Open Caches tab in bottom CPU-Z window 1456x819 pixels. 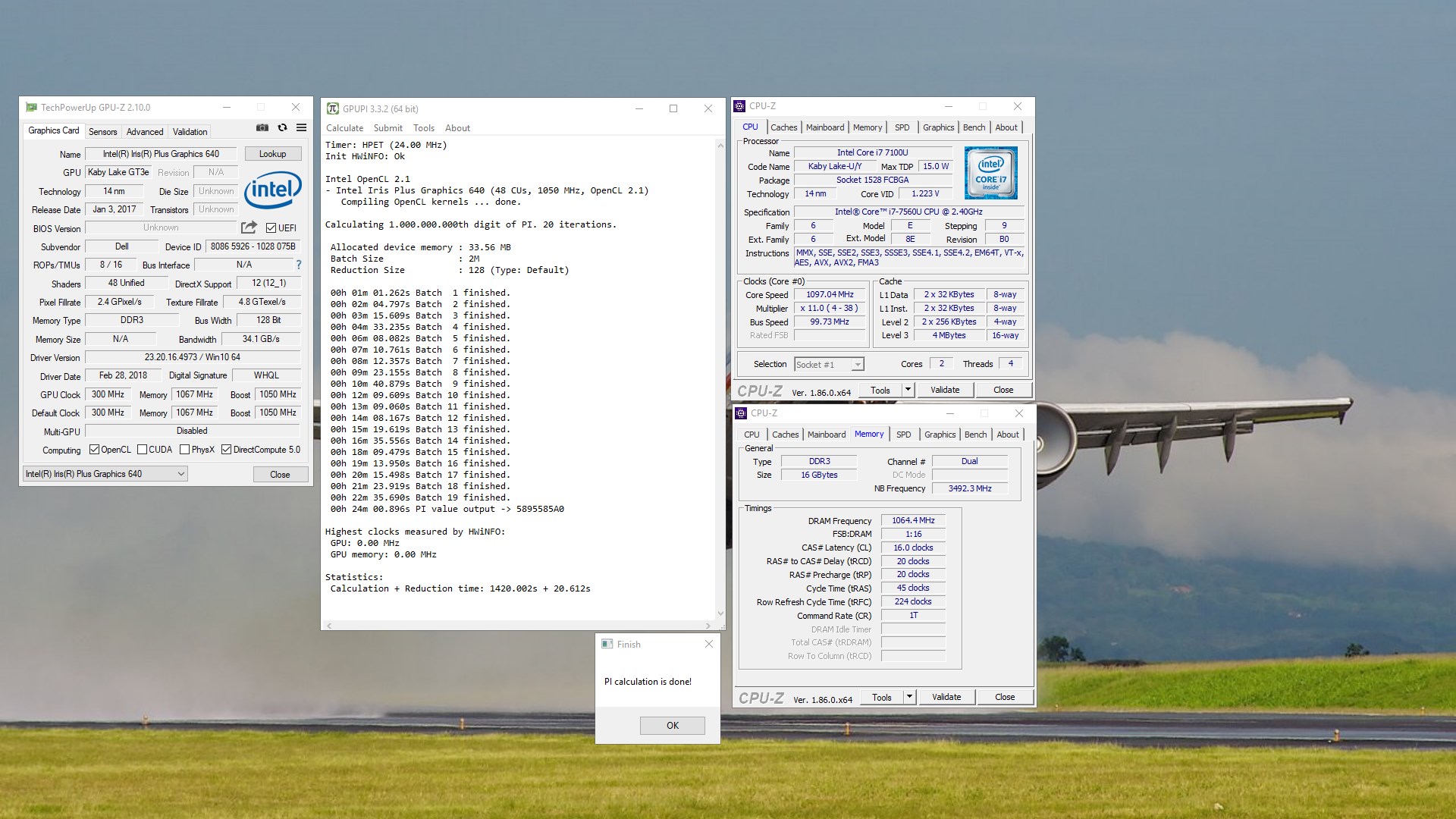[786, 435]
